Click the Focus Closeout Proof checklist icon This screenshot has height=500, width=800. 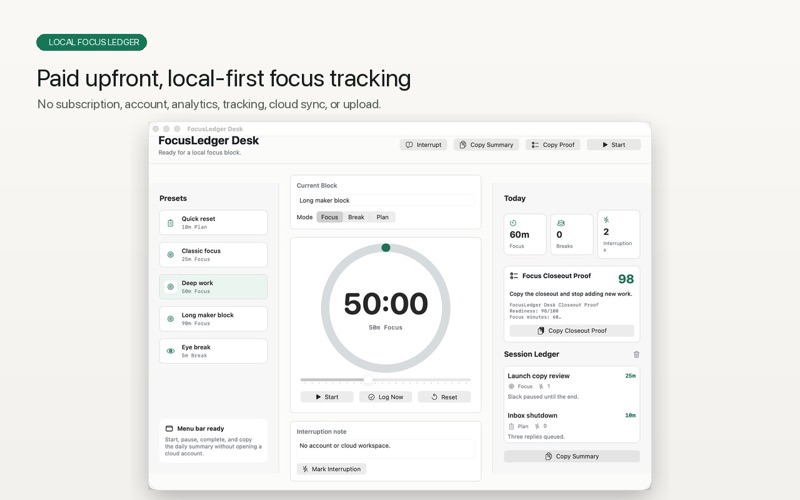coord(514,276)
